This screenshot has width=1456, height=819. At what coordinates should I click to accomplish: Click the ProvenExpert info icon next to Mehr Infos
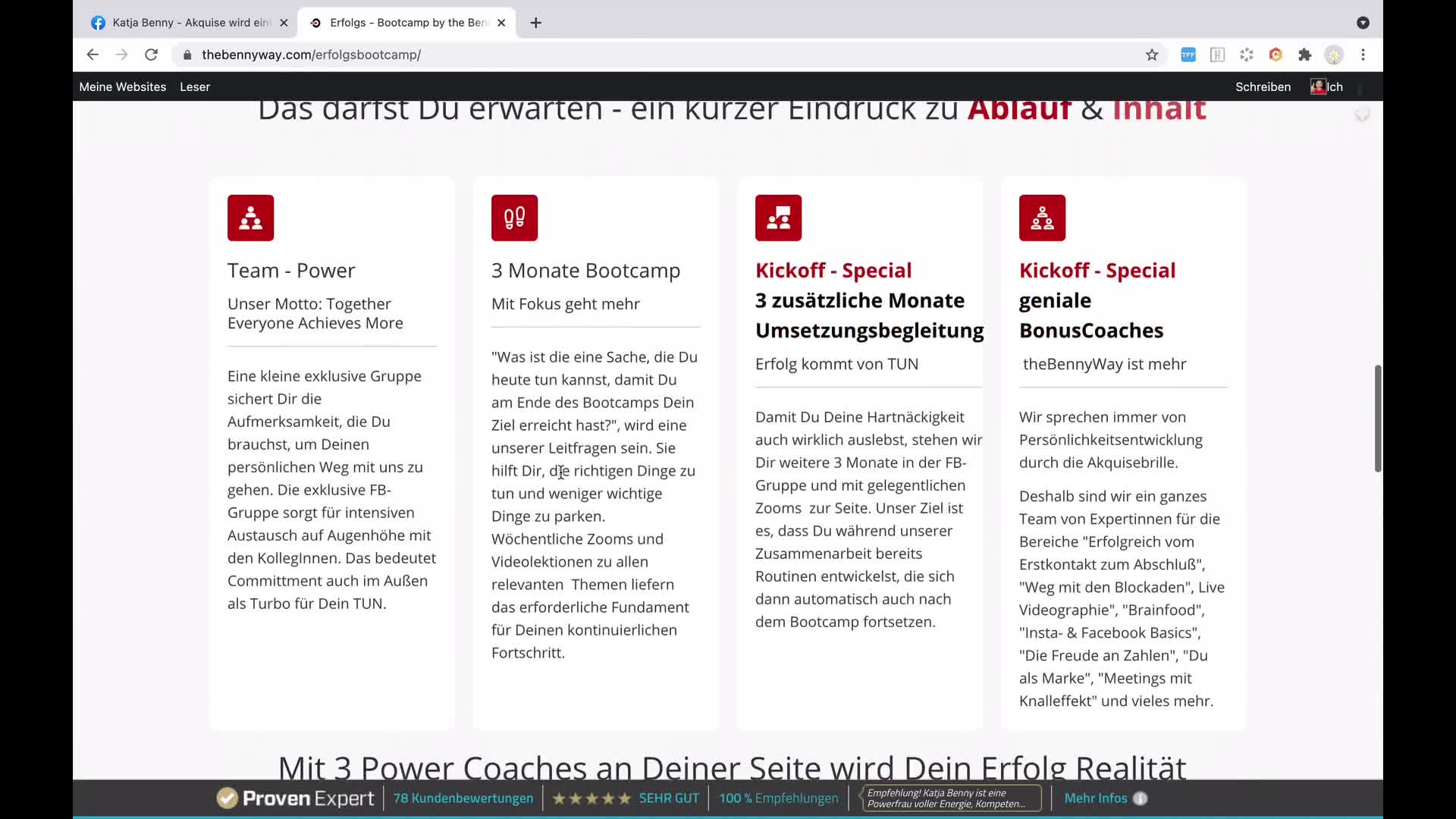coord(1140,798)
